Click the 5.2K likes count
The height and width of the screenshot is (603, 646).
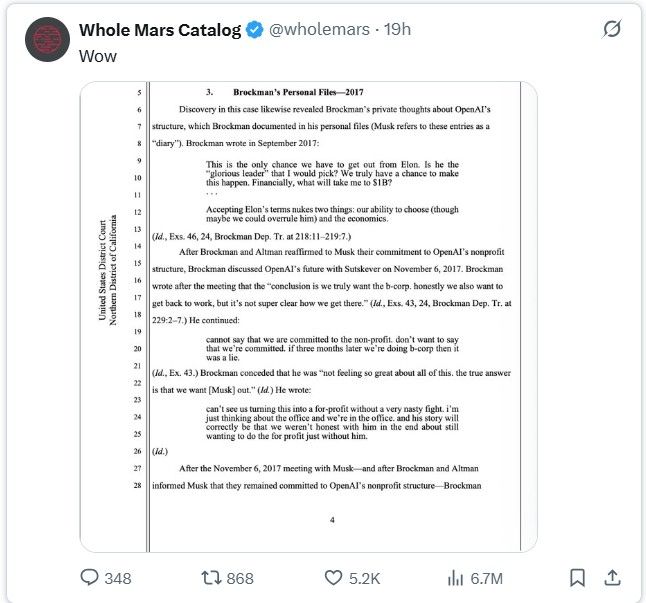[x=366, y=578]
